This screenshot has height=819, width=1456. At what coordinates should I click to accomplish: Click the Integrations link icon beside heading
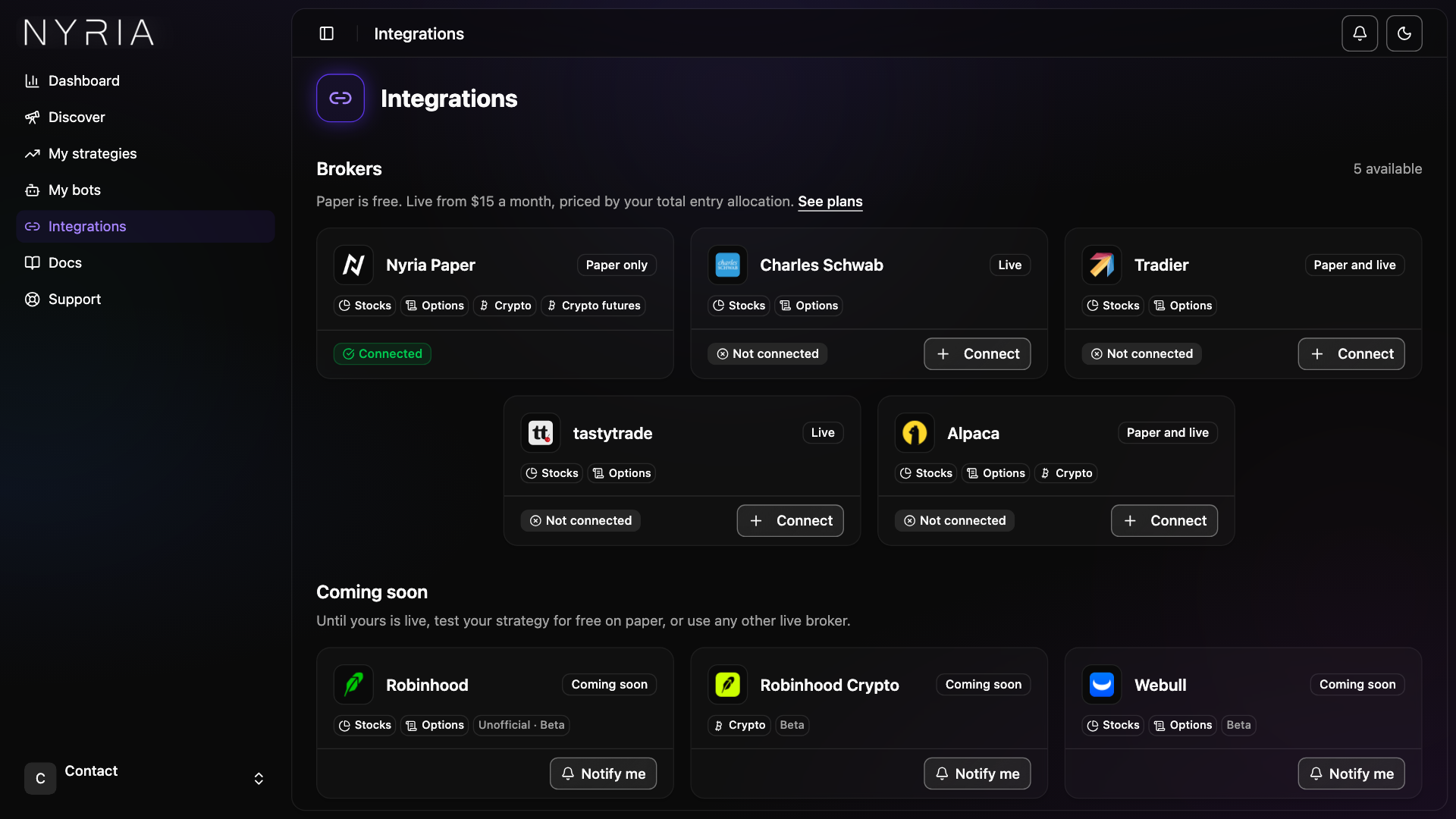coord(340,98)
